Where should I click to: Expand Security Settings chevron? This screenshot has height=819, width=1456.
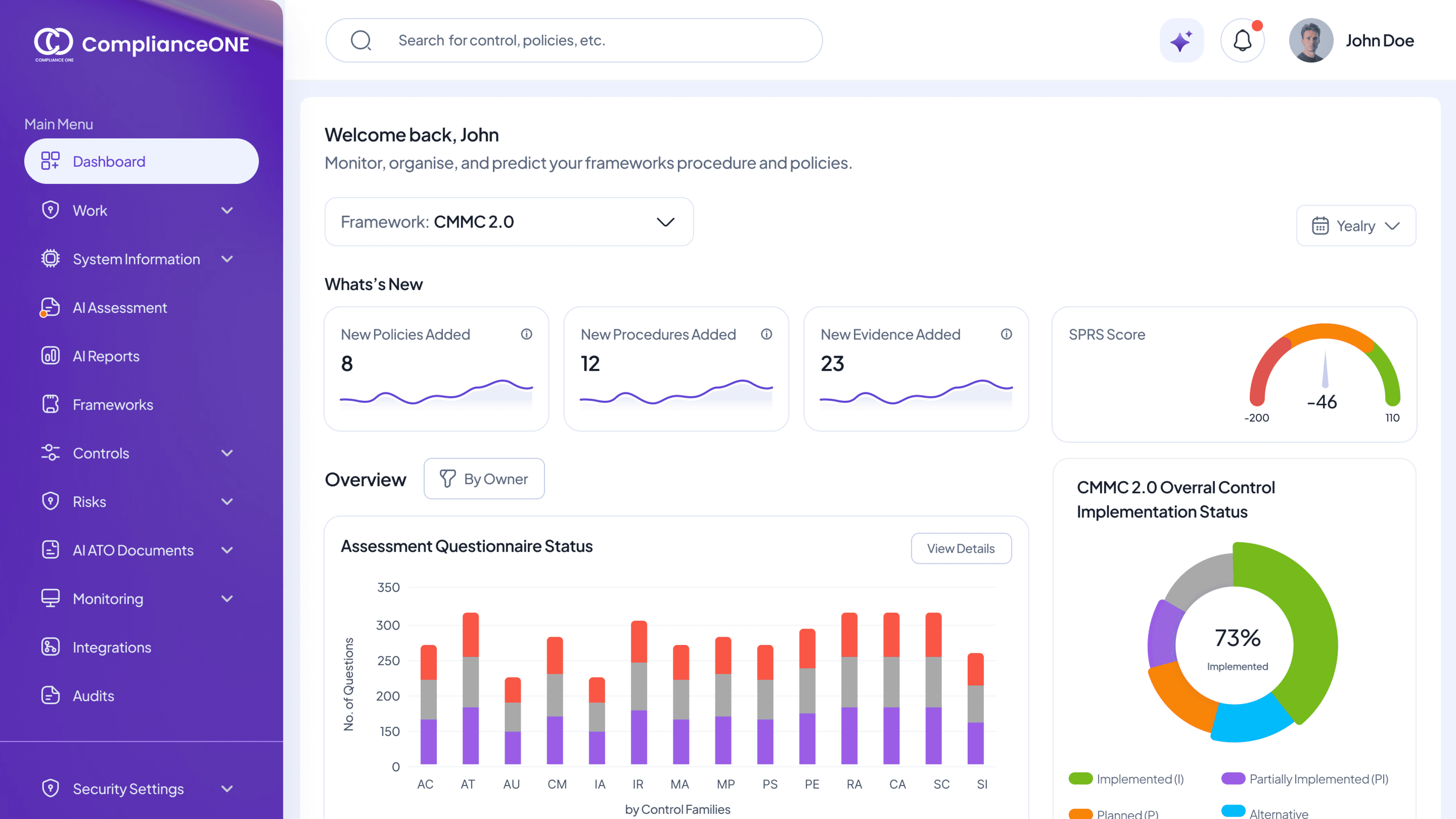[227, 789]
